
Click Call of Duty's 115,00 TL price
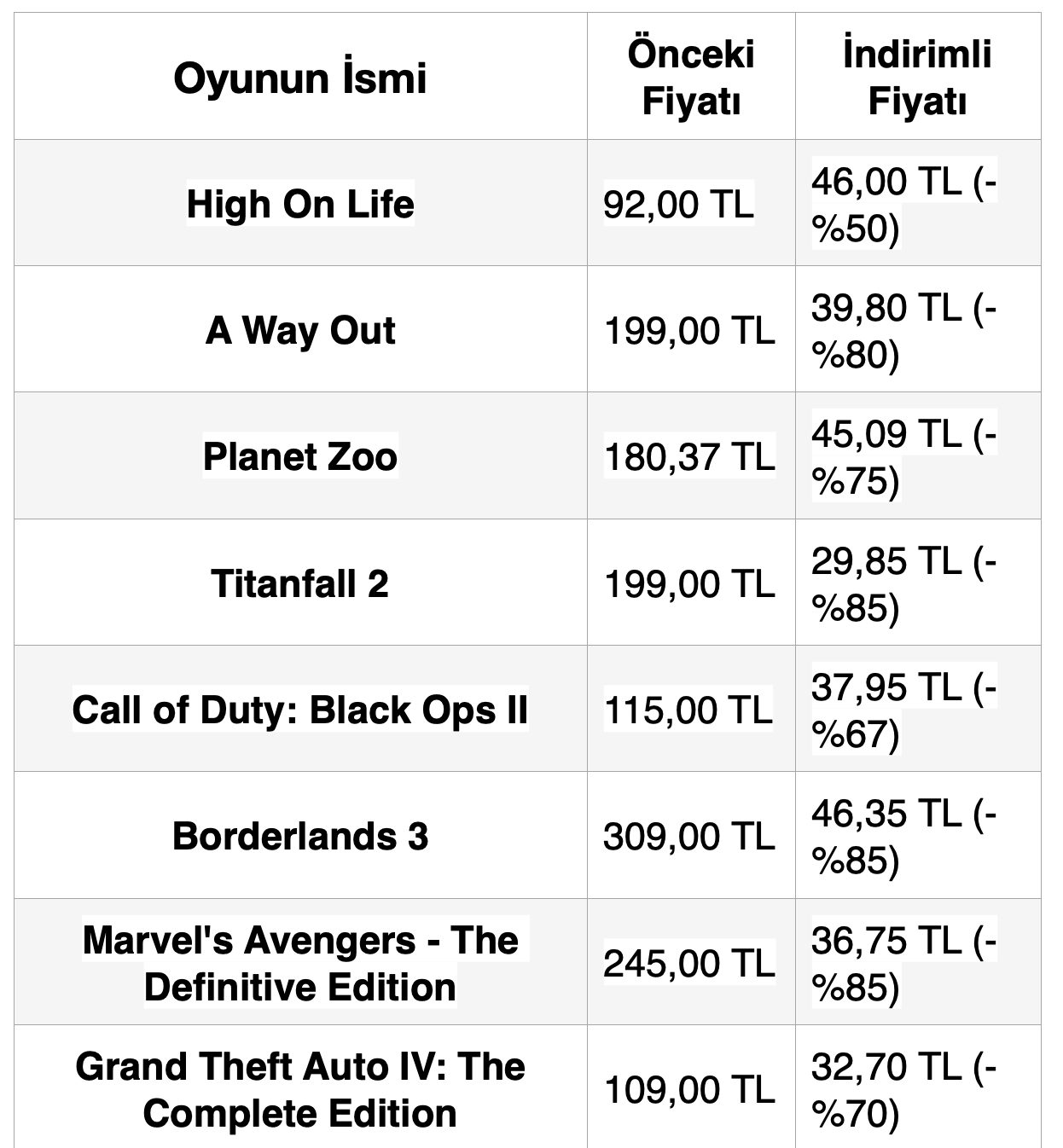[x=688, y=710]
